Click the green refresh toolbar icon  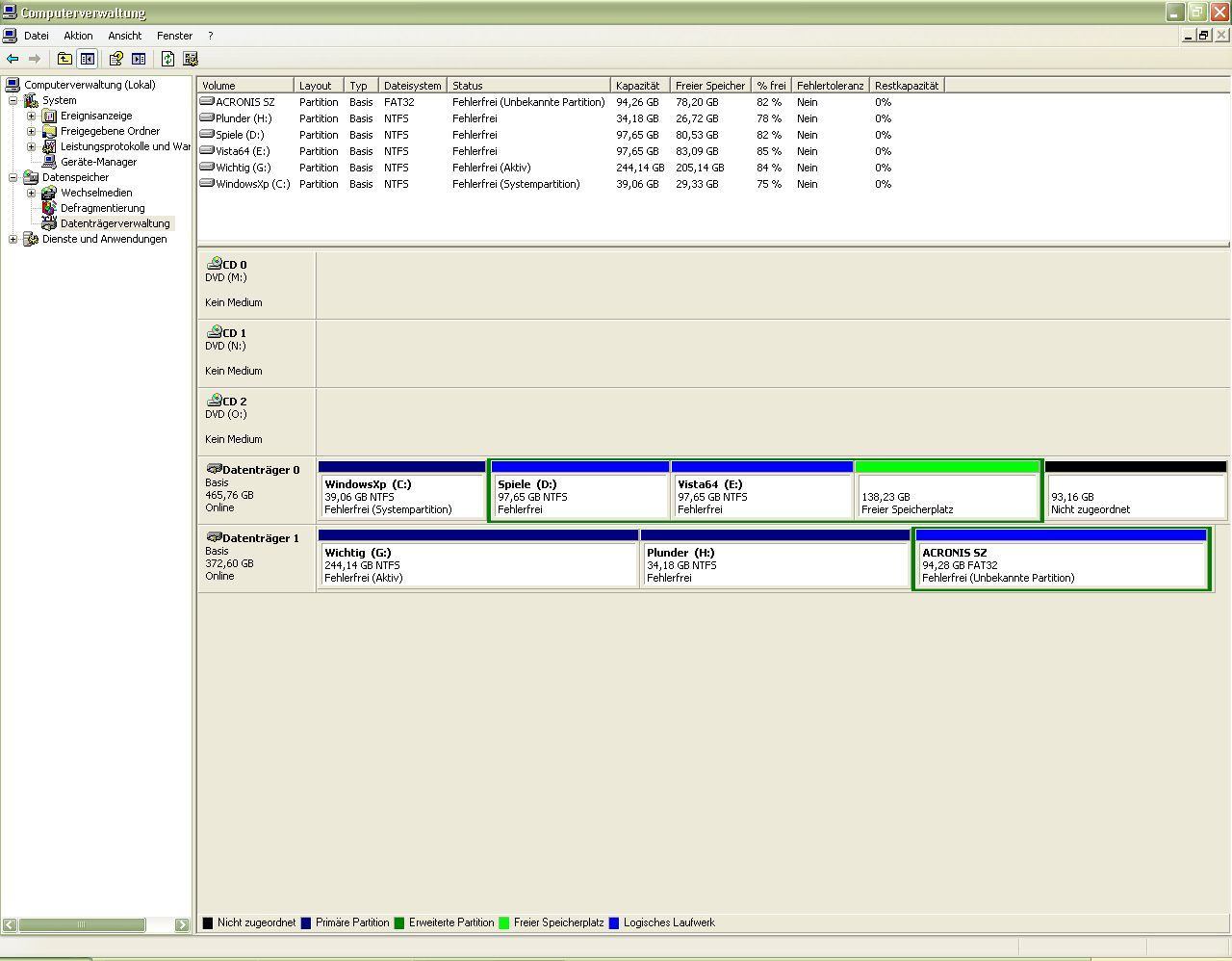tap(167, 59)
